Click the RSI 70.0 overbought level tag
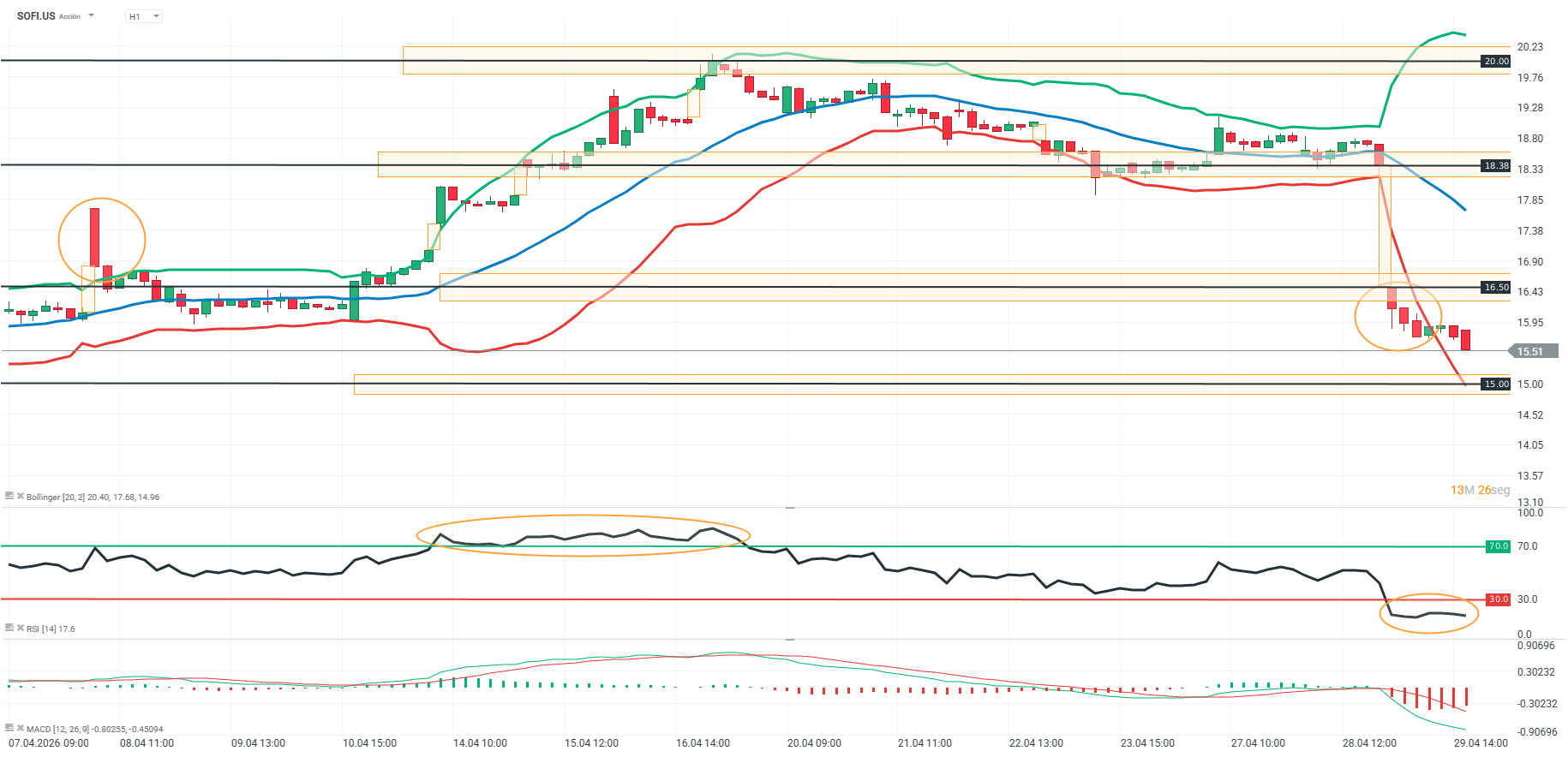 pyautogui.click(x=1498, y=545)
